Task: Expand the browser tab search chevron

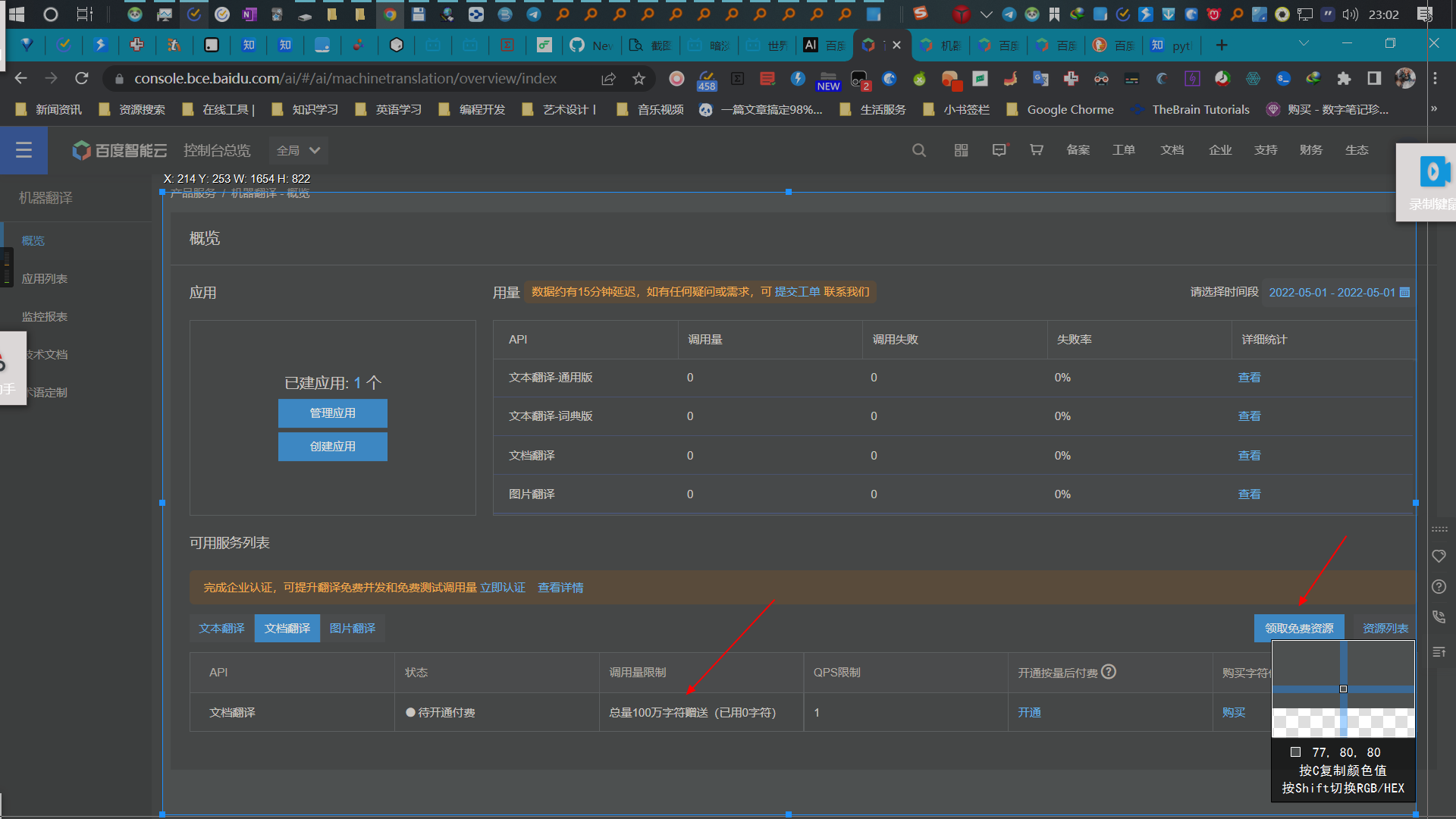Action: 1304,43
